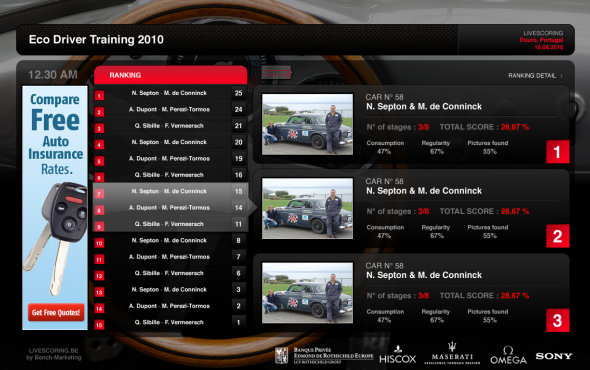Click the LIVESCORING.BE footer link
The width and height of the screenshot is (590, 370).
click(x=53, y=350)
